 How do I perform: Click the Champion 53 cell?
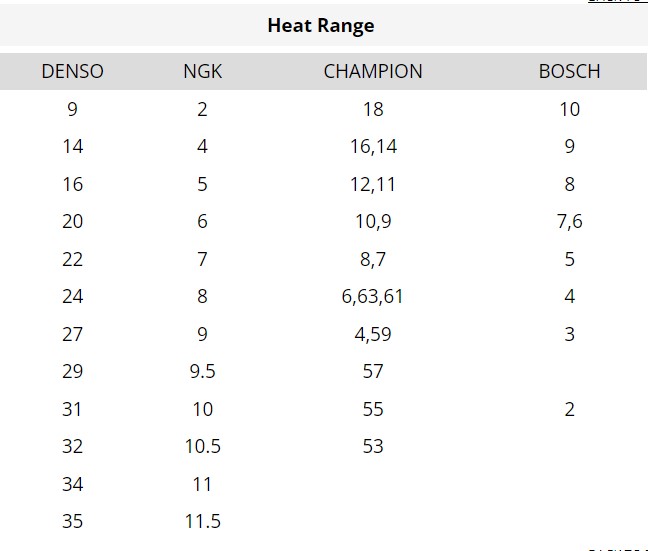pos(373,447)
